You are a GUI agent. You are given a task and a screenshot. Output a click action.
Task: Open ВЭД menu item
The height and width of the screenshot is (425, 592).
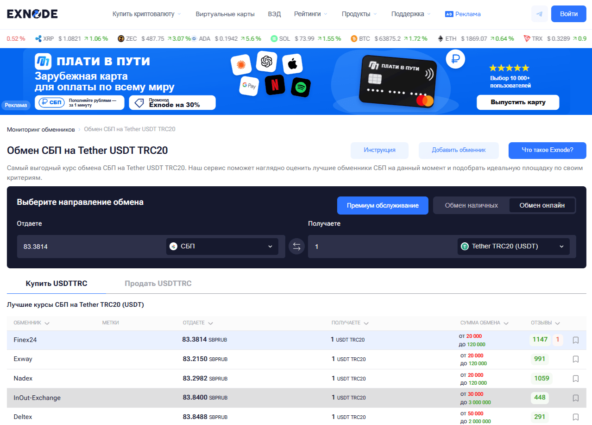pyautogui.click(x=274, y=14)
